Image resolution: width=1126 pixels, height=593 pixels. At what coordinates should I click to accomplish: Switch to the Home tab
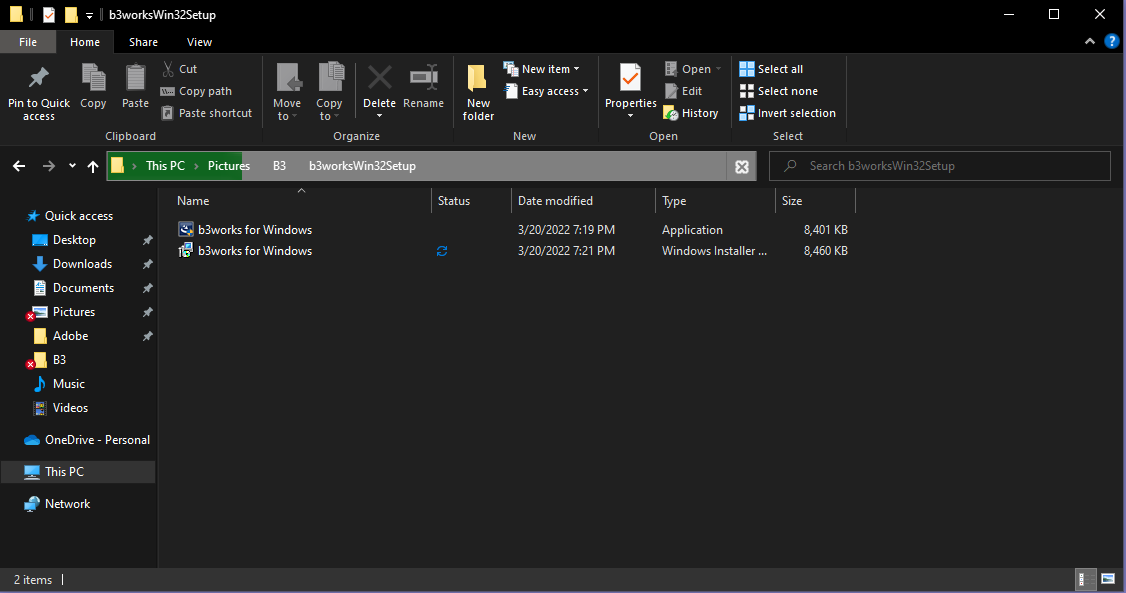85,42
